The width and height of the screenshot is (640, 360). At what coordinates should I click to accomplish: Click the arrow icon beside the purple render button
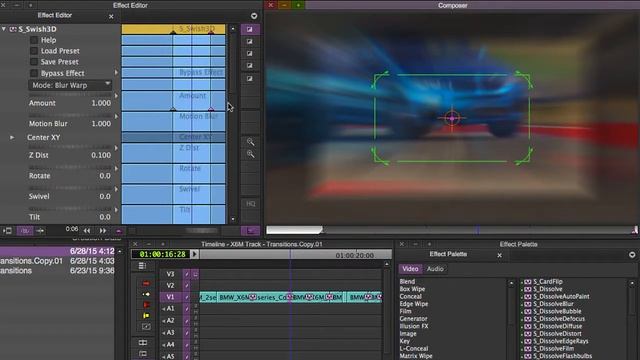(x=40, y=231)
